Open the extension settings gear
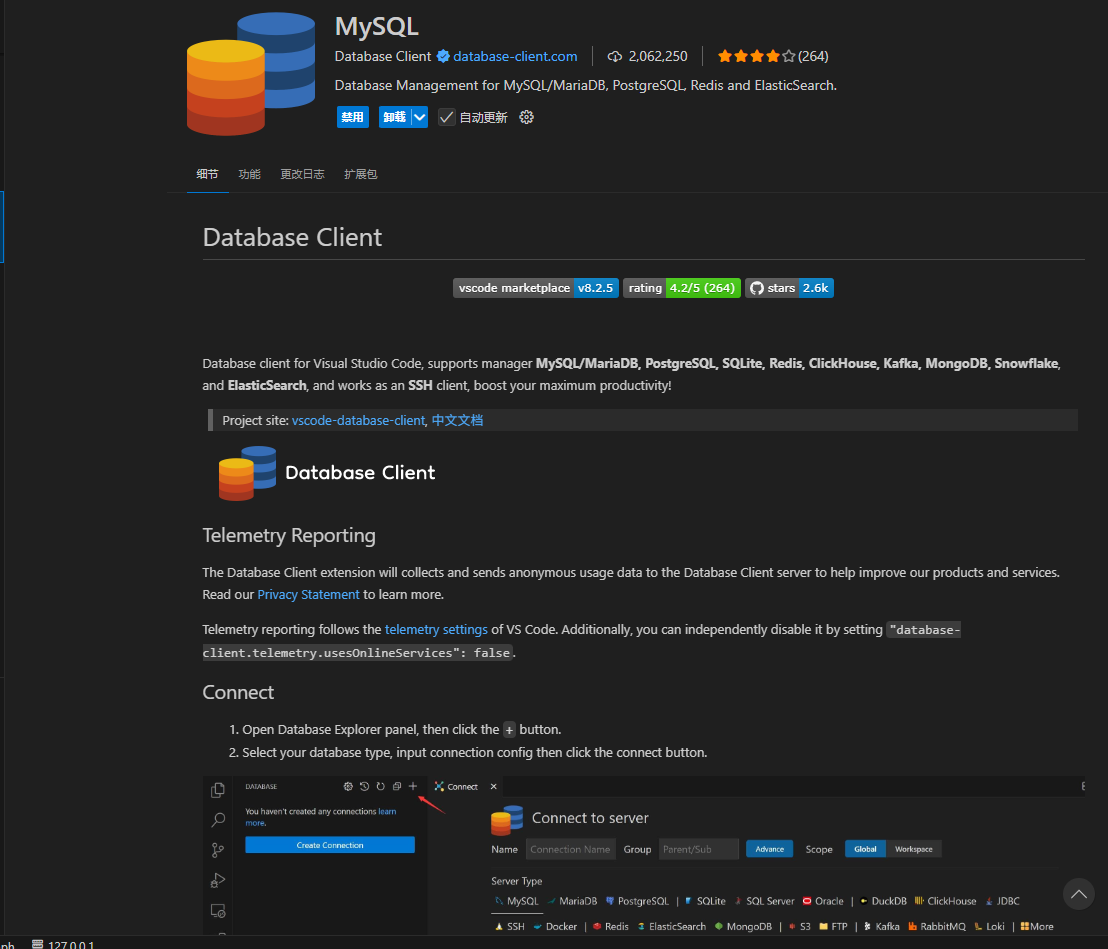 coord(526,117)
